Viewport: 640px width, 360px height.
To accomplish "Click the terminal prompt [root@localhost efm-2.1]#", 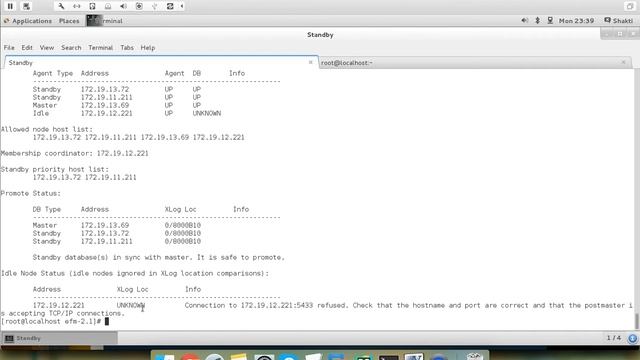I will [x=51, y=322].
